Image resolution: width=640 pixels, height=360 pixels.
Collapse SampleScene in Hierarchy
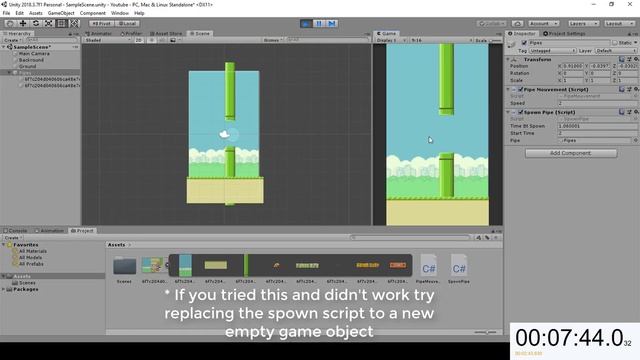coord(4,47)
